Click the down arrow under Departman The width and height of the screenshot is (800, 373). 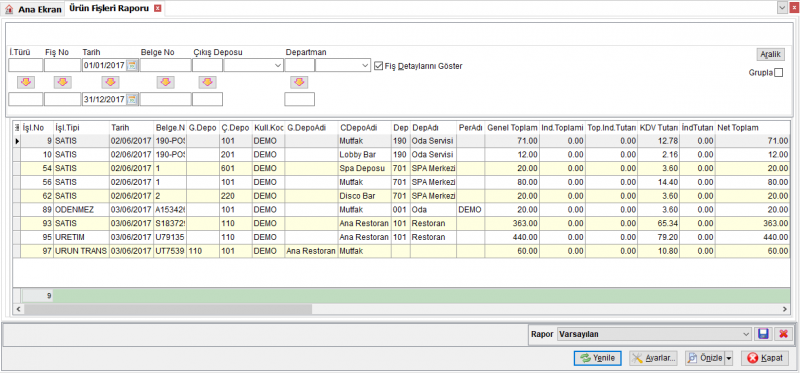click(299, 82)
